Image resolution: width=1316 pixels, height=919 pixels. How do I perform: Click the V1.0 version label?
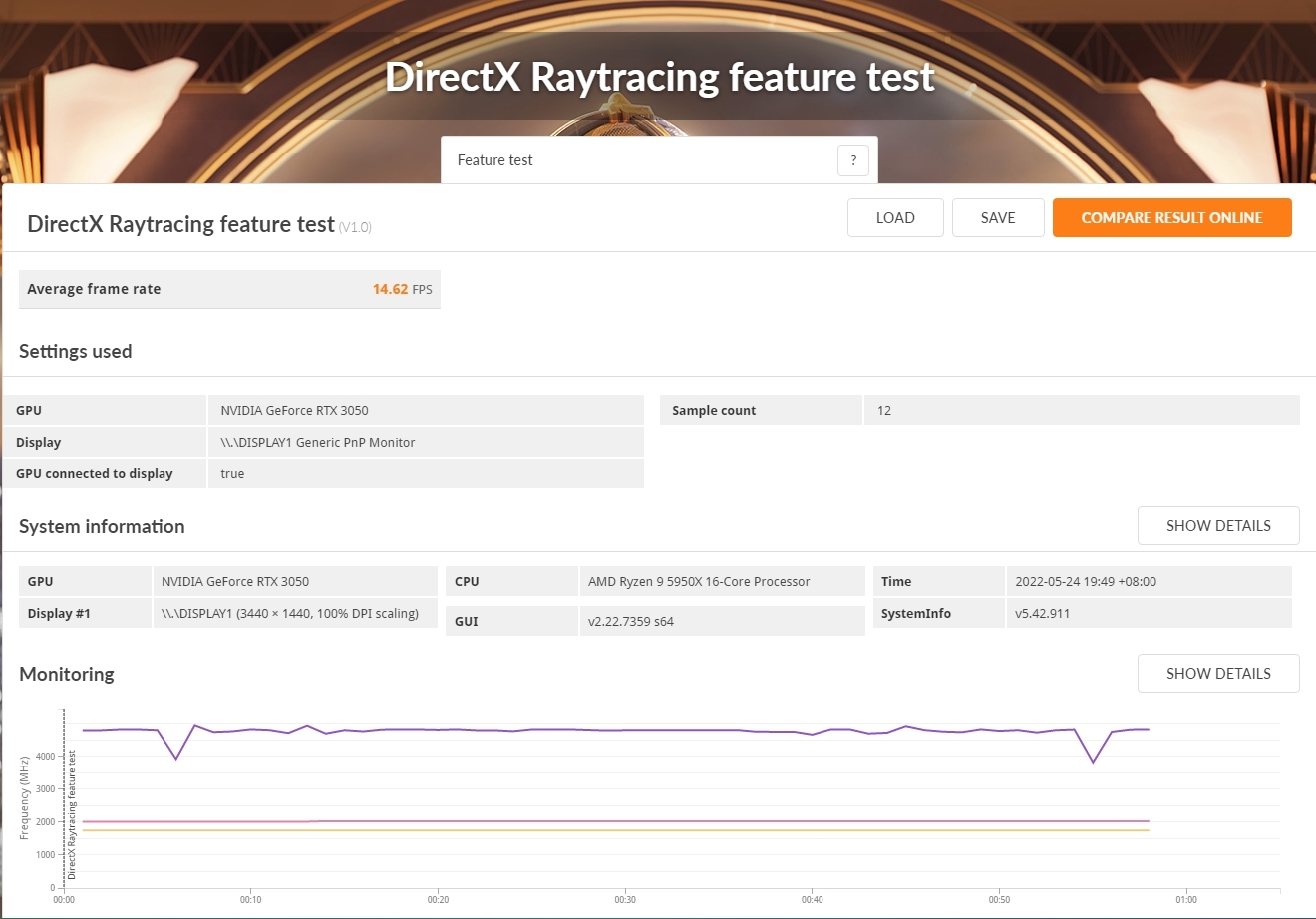(355, 227)
